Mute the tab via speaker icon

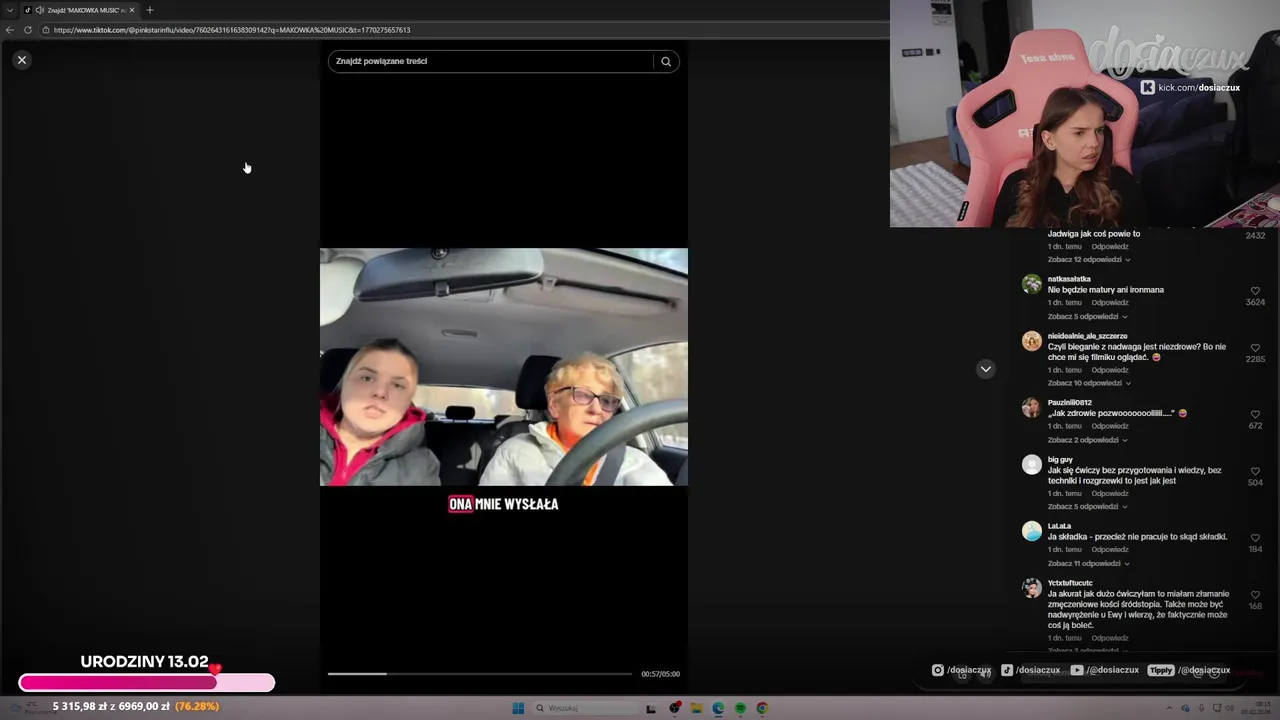tap(39, 10)
